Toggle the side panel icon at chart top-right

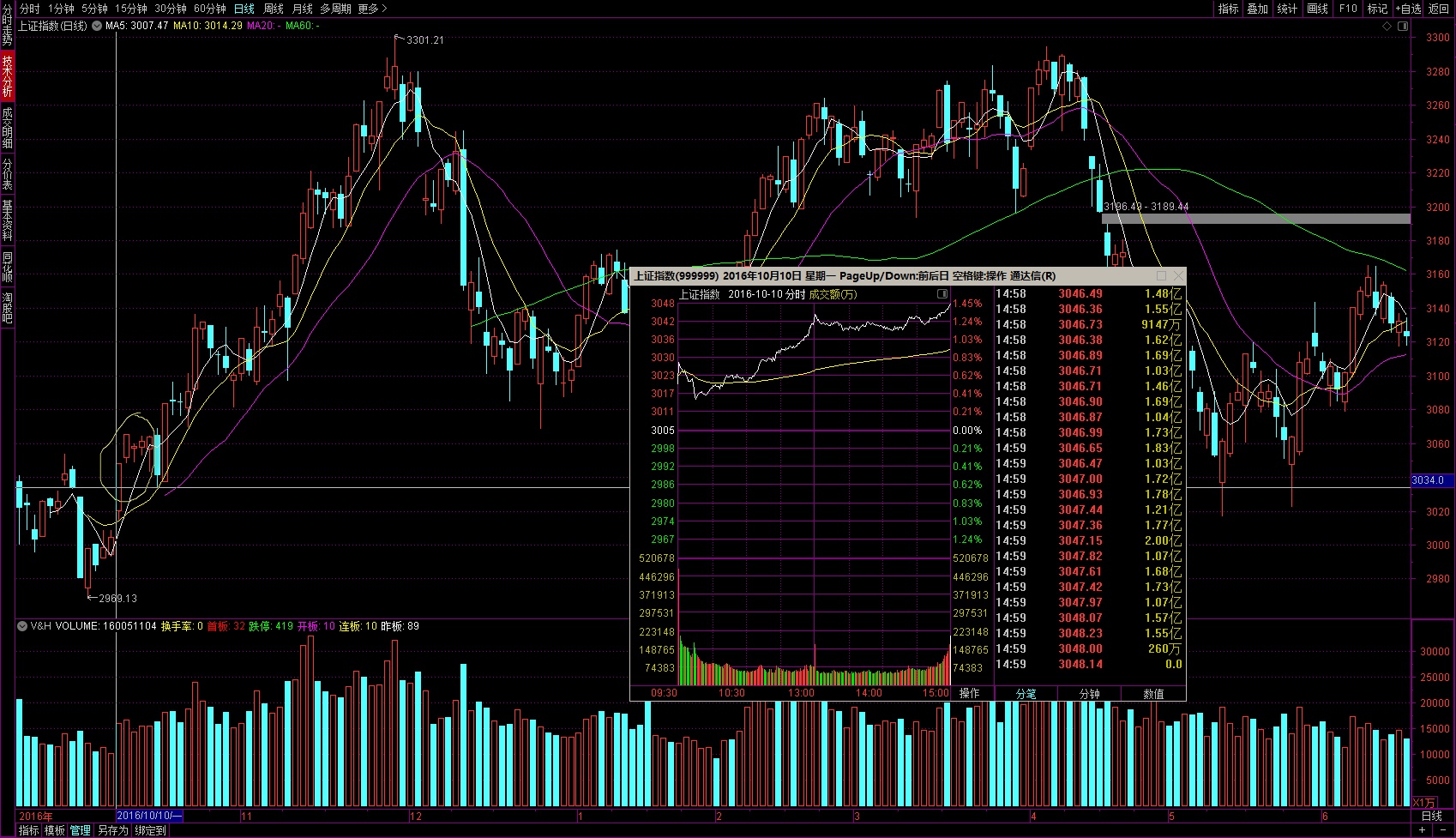(x=1403, y=26)
